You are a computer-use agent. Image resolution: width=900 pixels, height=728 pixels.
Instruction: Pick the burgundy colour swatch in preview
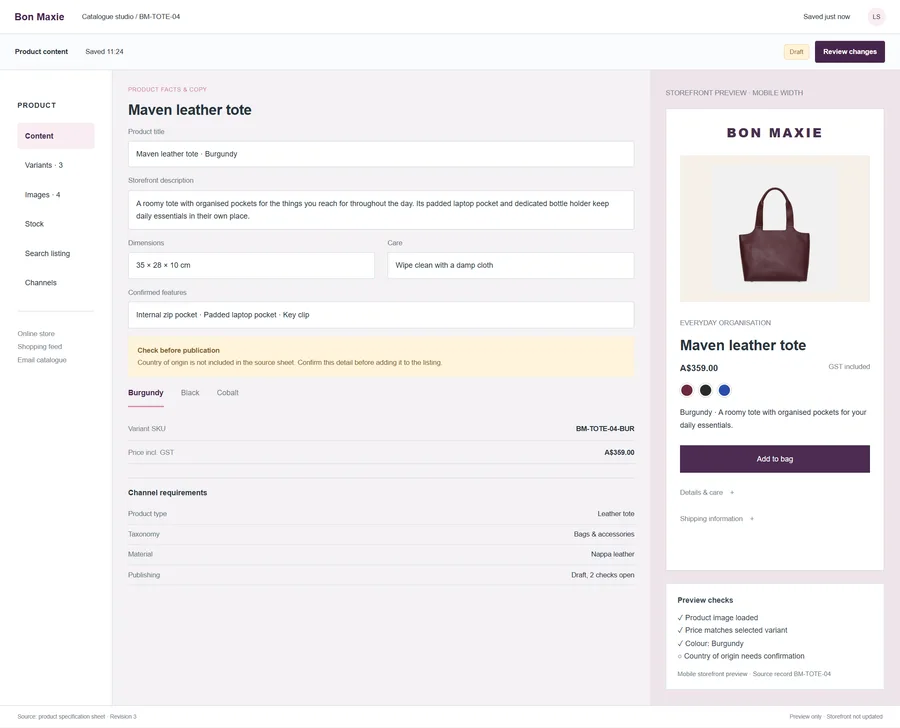coord(686,390)
